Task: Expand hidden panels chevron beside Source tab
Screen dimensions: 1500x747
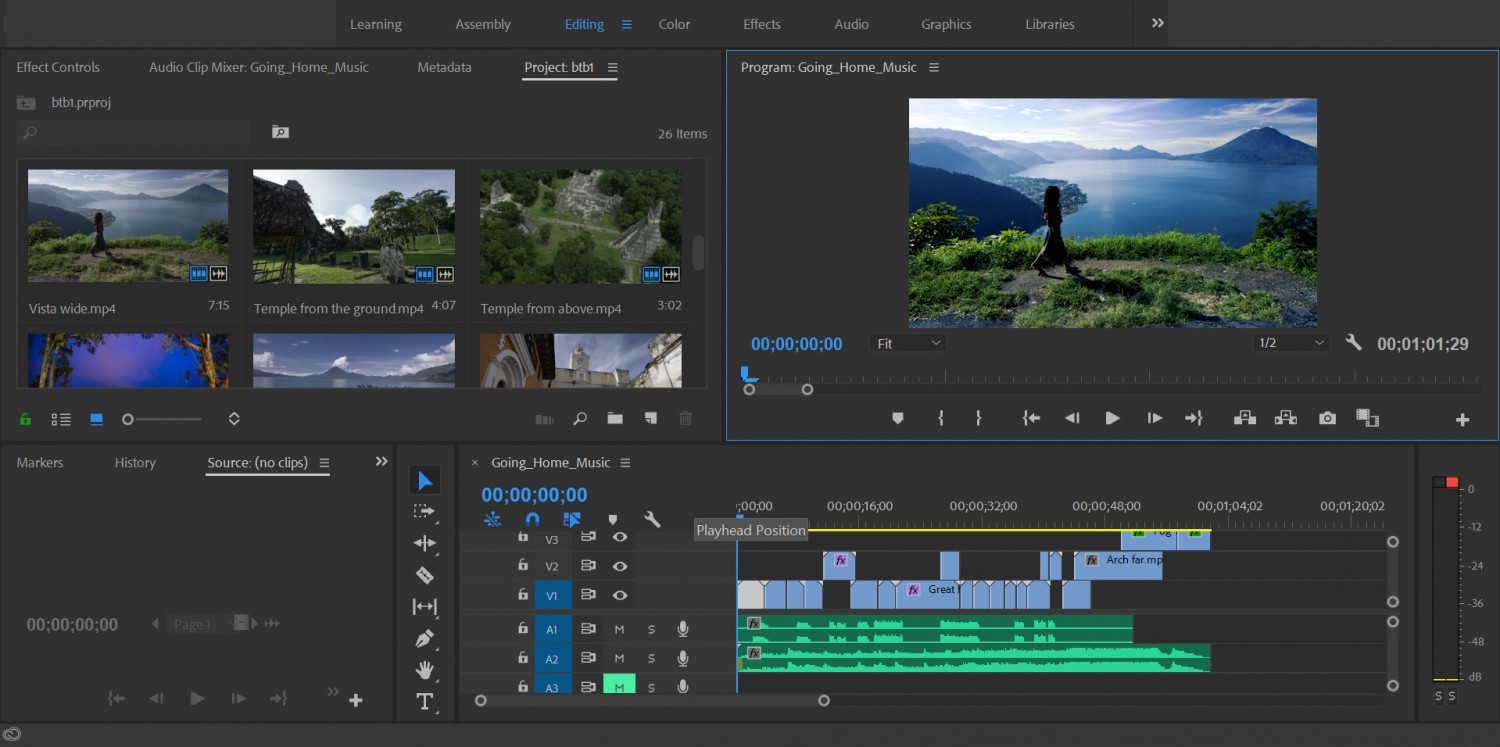Action: coord(381,461)
